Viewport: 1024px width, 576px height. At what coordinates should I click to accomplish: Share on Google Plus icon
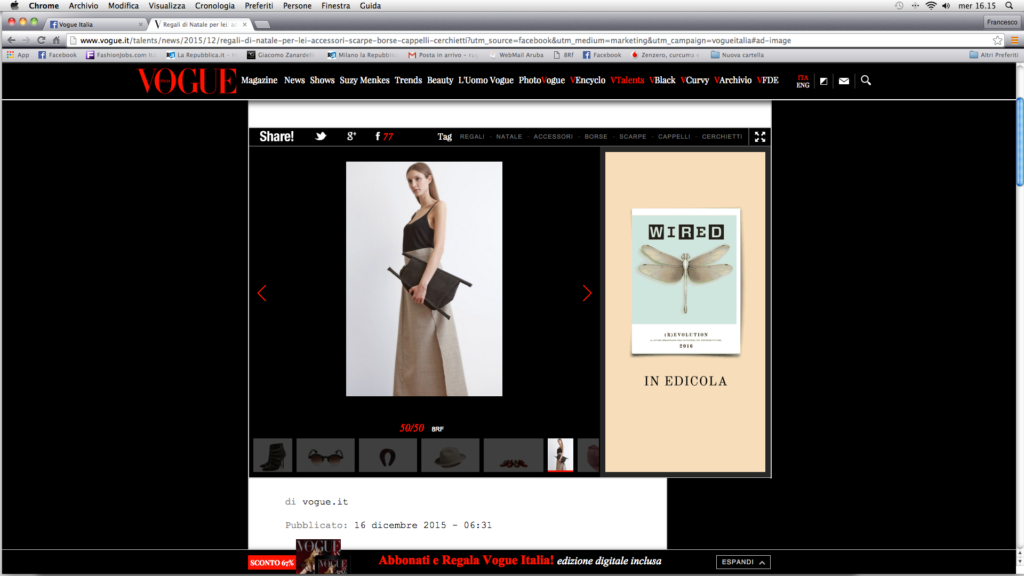351,136
